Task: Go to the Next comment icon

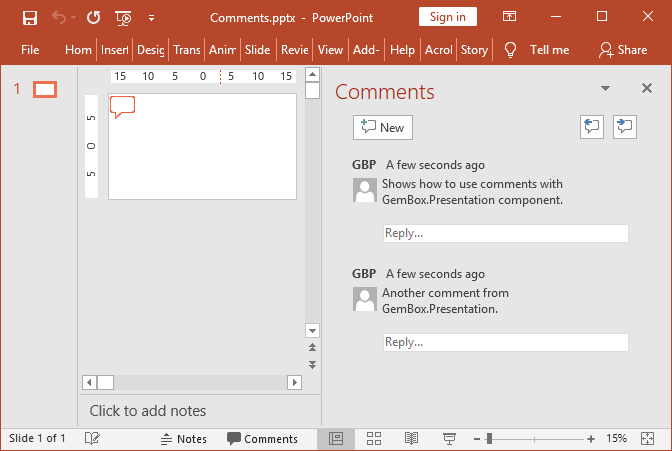Action: coord(626,126)
